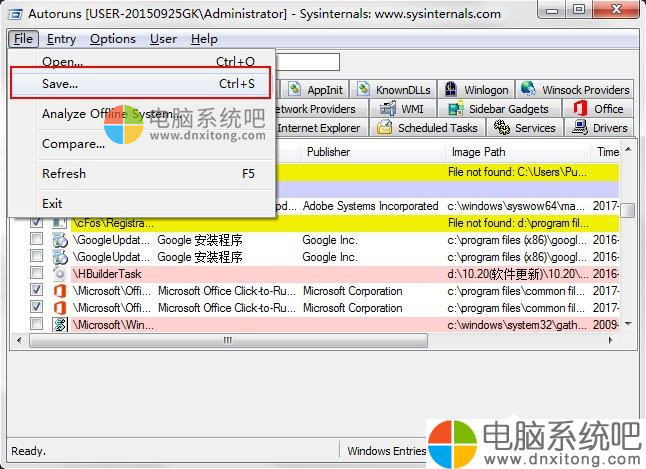Image resolution: width=646 pixels, height=469 pixels.
Task: Click the horizontal scrollbar right arrow
Action: [611, 340]
